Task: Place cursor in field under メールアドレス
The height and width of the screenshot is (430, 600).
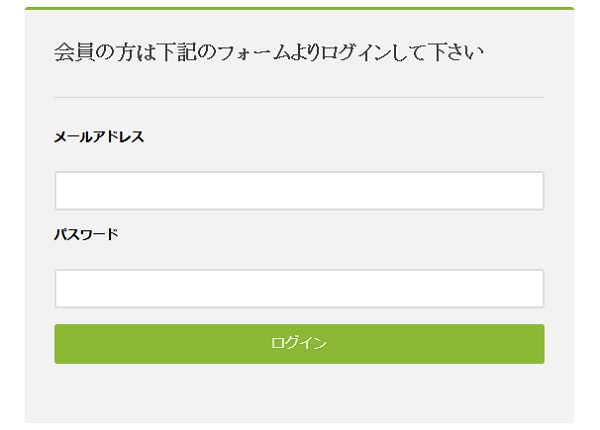Action: tap(299, 191)
